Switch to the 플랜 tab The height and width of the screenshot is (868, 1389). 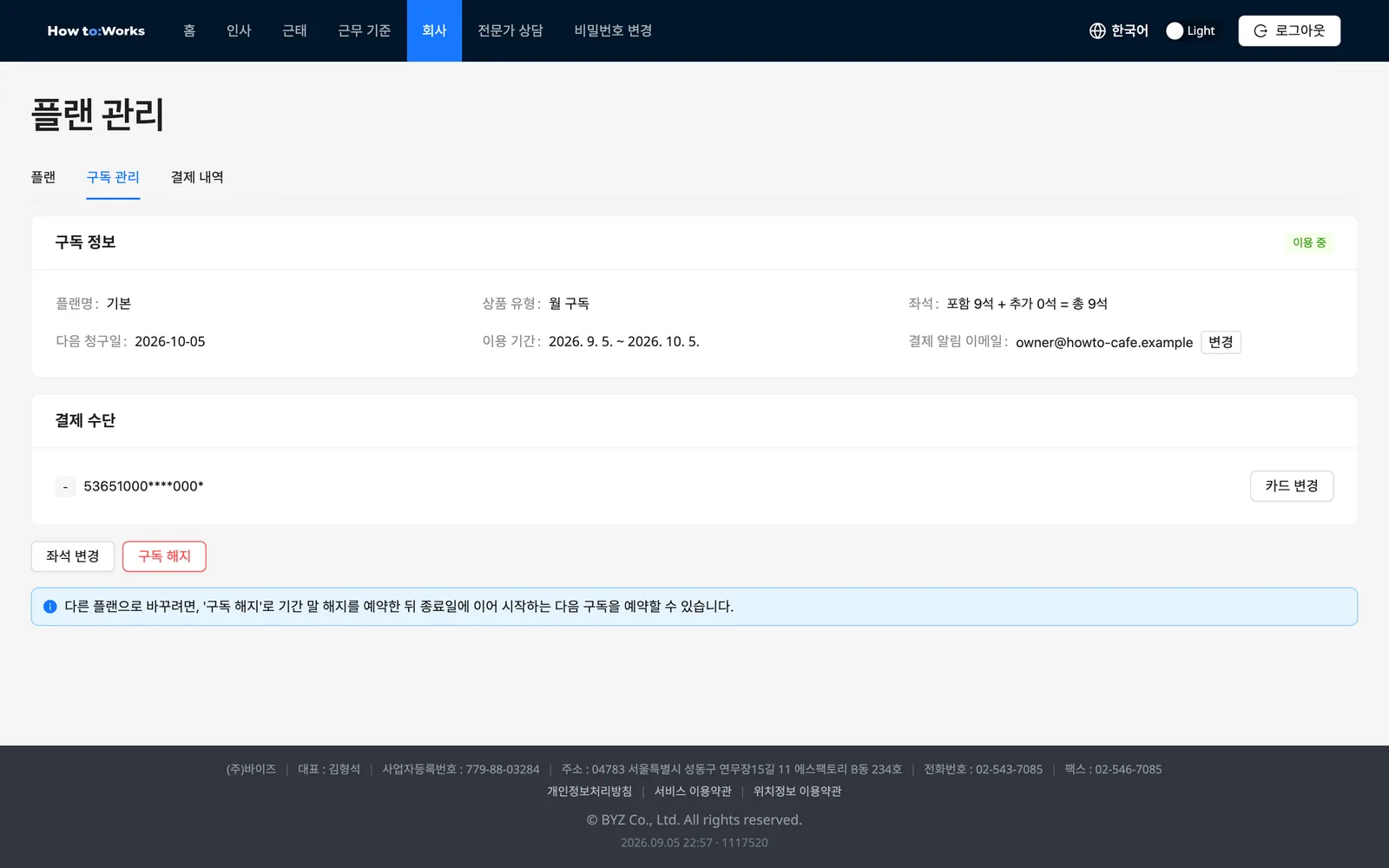pos(43,177)
